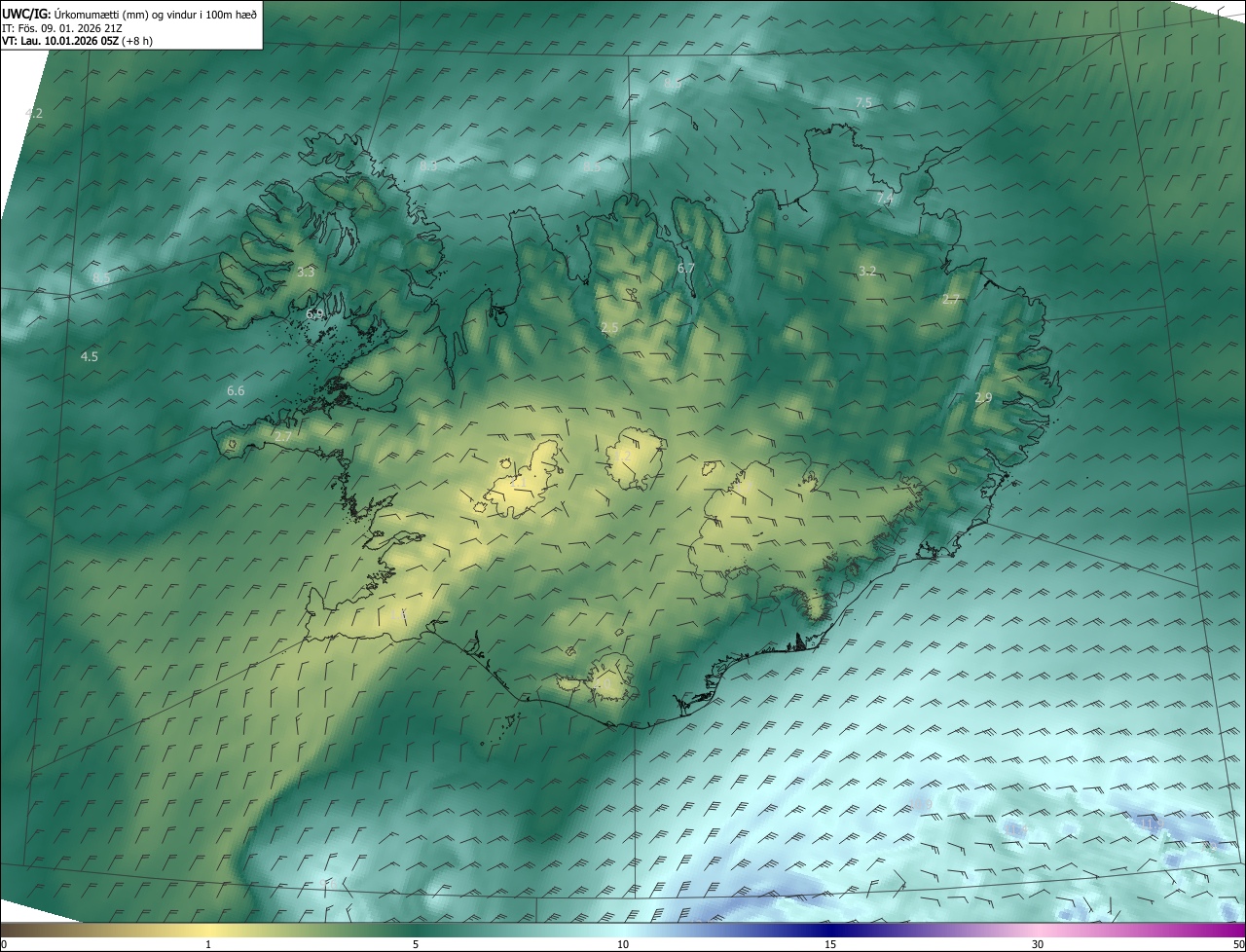Click the 6.6 value label
The image size is (1246, 952).
coord(236,391)
